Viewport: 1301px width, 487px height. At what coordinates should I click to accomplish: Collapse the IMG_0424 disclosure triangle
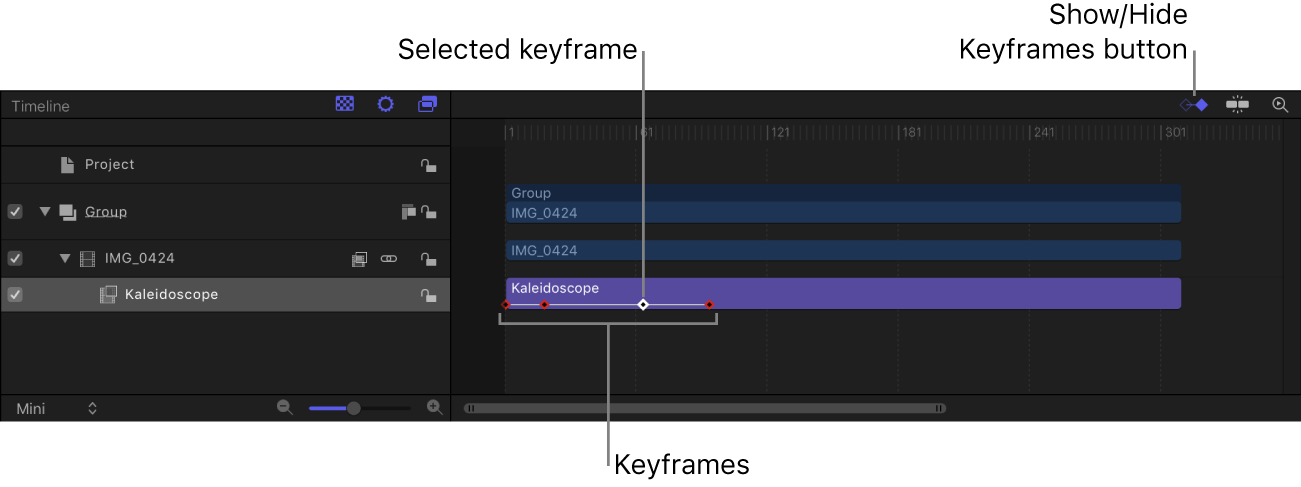65,258
